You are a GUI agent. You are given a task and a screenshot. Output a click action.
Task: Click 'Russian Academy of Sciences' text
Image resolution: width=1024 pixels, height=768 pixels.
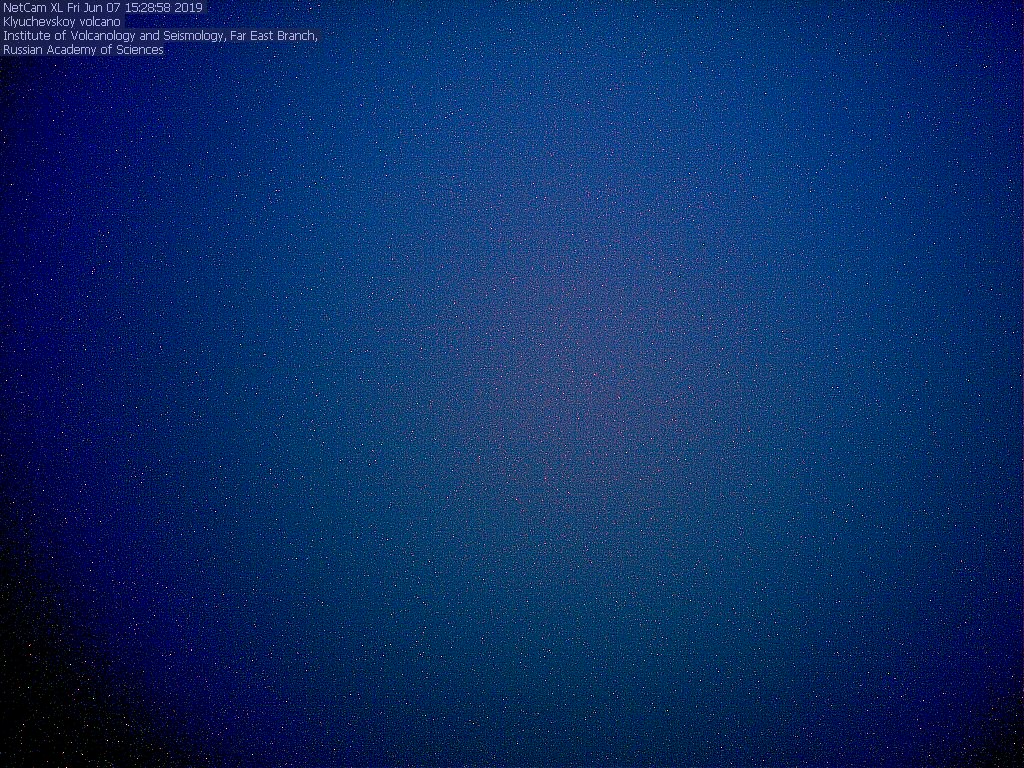coord(84,50)
